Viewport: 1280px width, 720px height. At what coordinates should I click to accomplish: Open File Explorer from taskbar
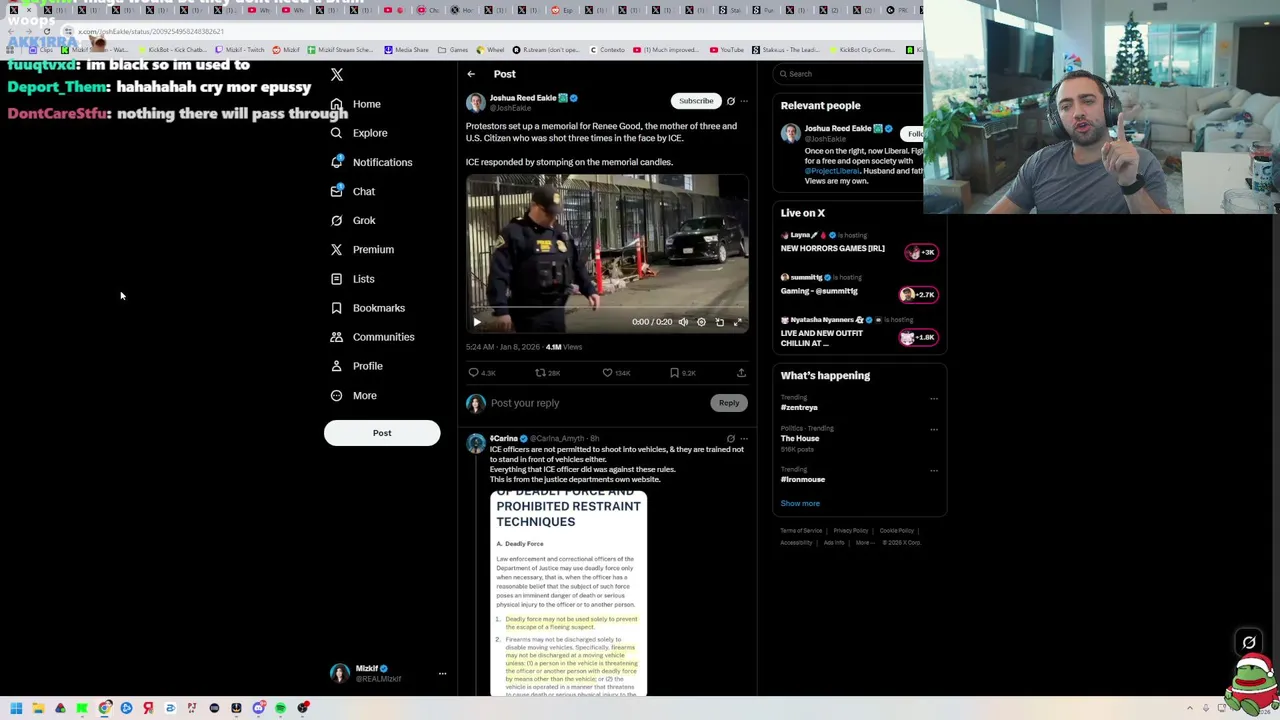(x=38, y=708)
